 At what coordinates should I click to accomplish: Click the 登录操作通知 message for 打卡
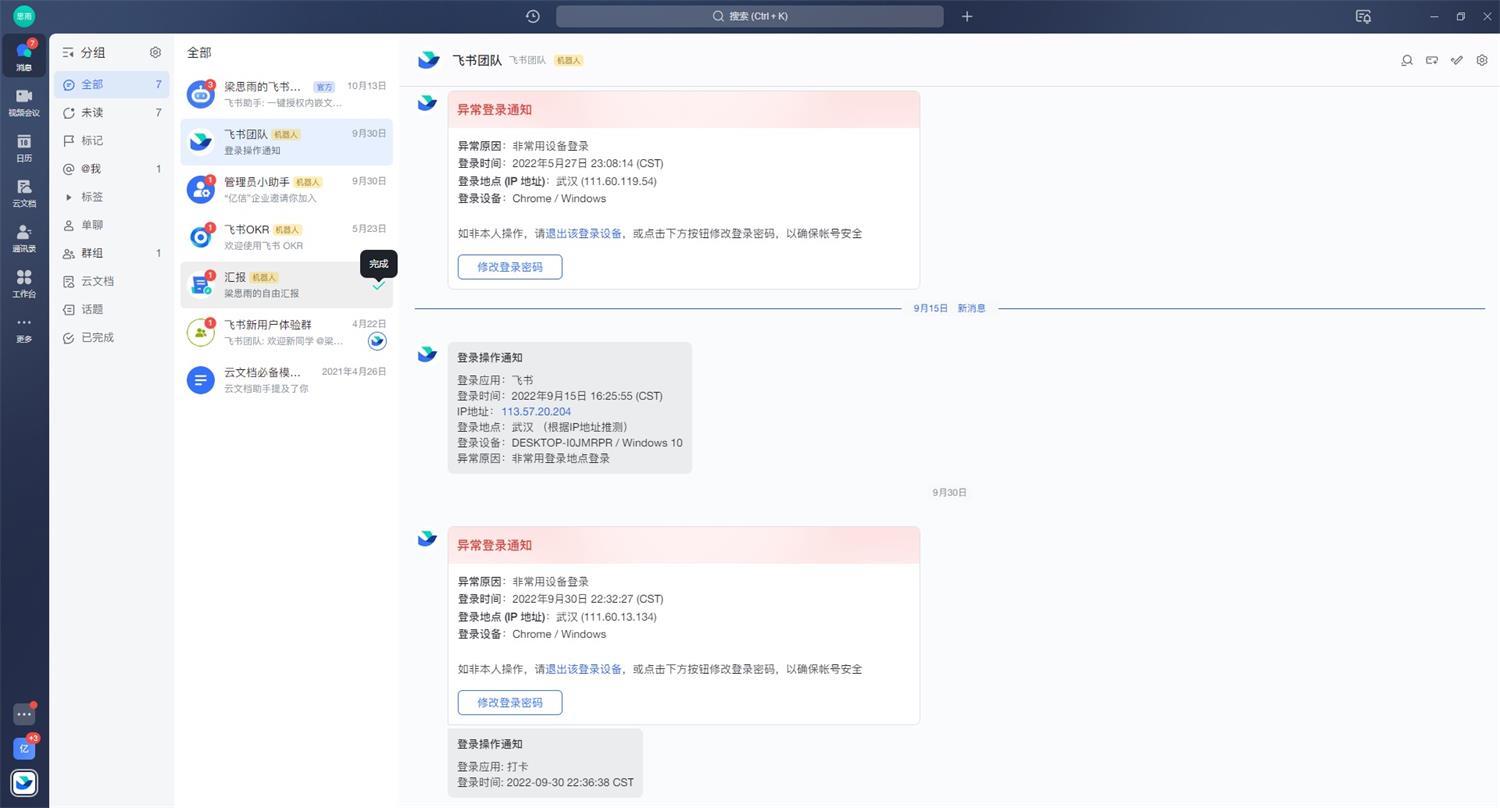coord(545,763)
